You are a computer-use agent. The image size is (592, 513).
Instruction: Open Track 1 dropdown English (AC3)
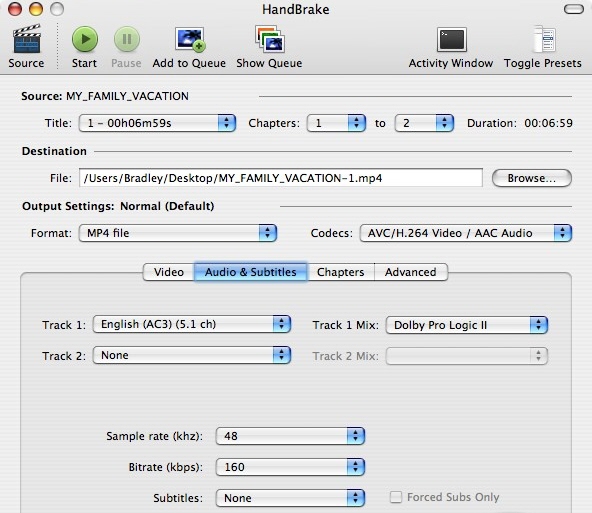point(192,324)
